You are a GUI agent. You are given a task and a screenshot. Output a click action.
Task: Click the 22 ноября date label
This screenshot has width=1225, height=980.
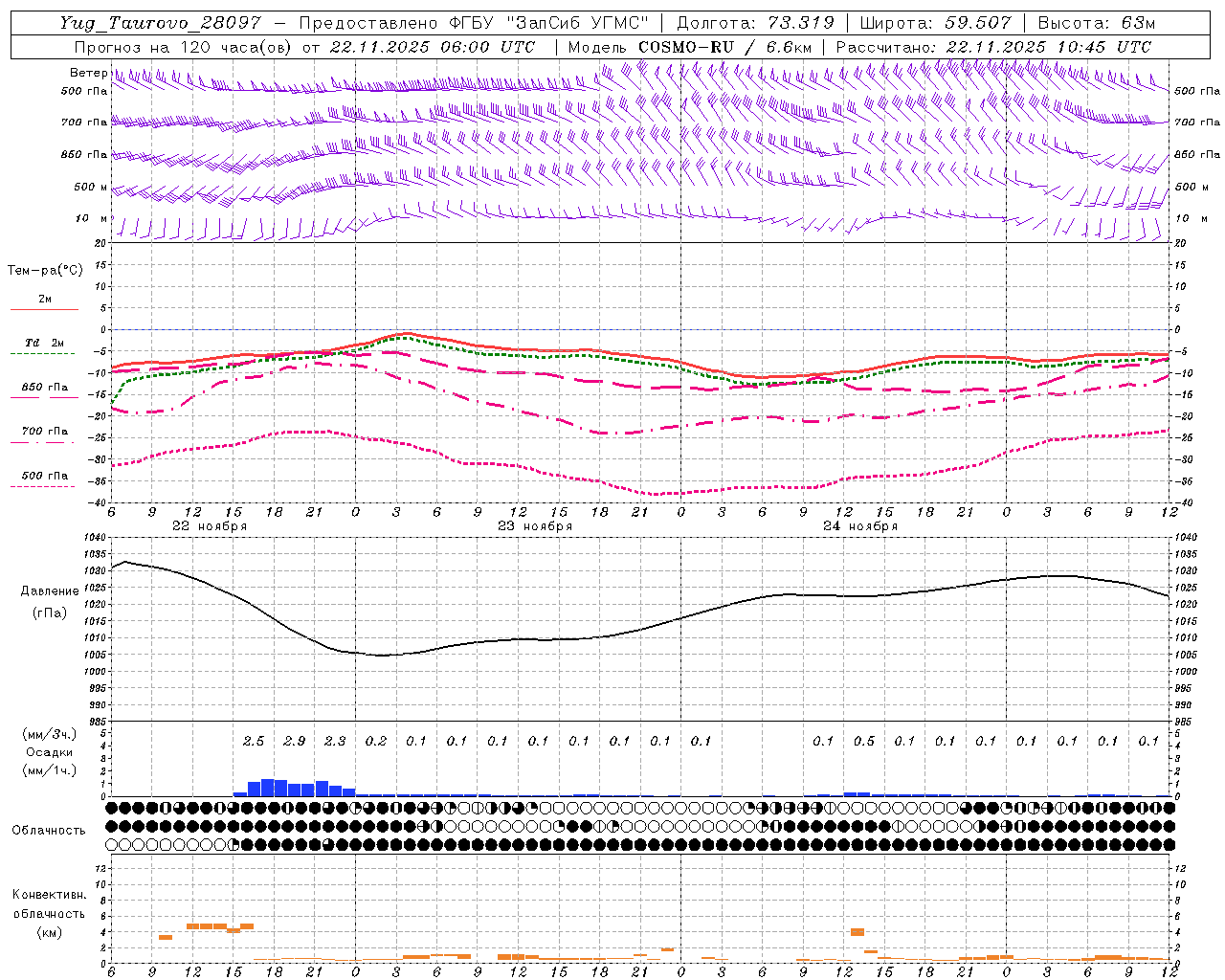coord(210,526)
